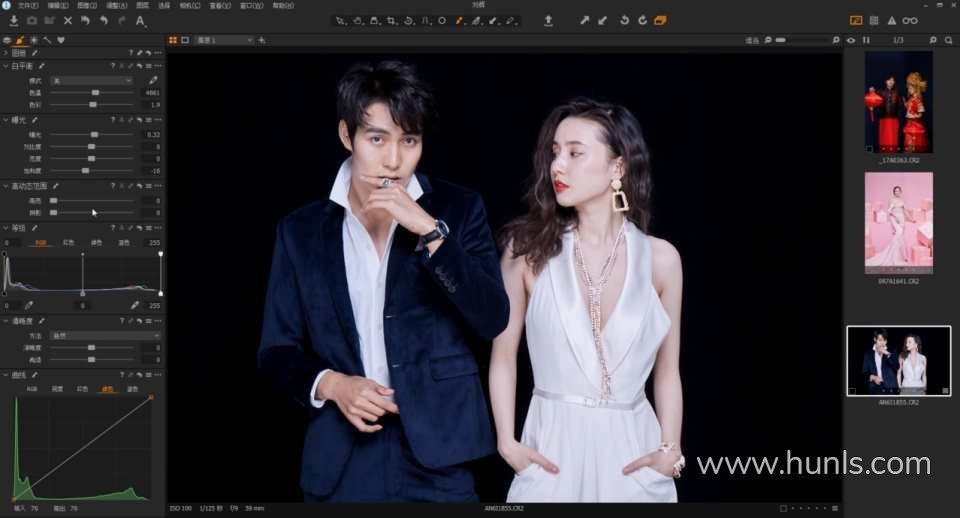
Task: Click the glasses proofing icon
Action: coord(910,20)
